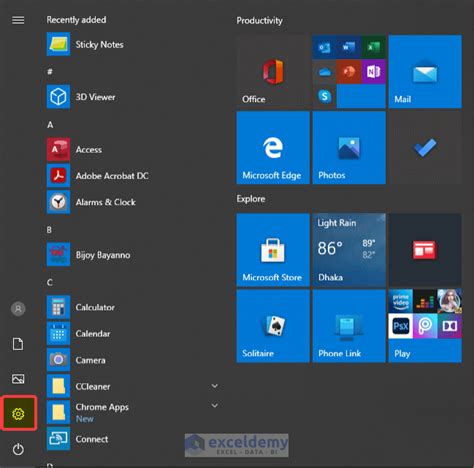Viewport: 474px width, 468px height.
Task: Click the user account avatar icon
Action: pyautogui.click(x=18, y=309)
